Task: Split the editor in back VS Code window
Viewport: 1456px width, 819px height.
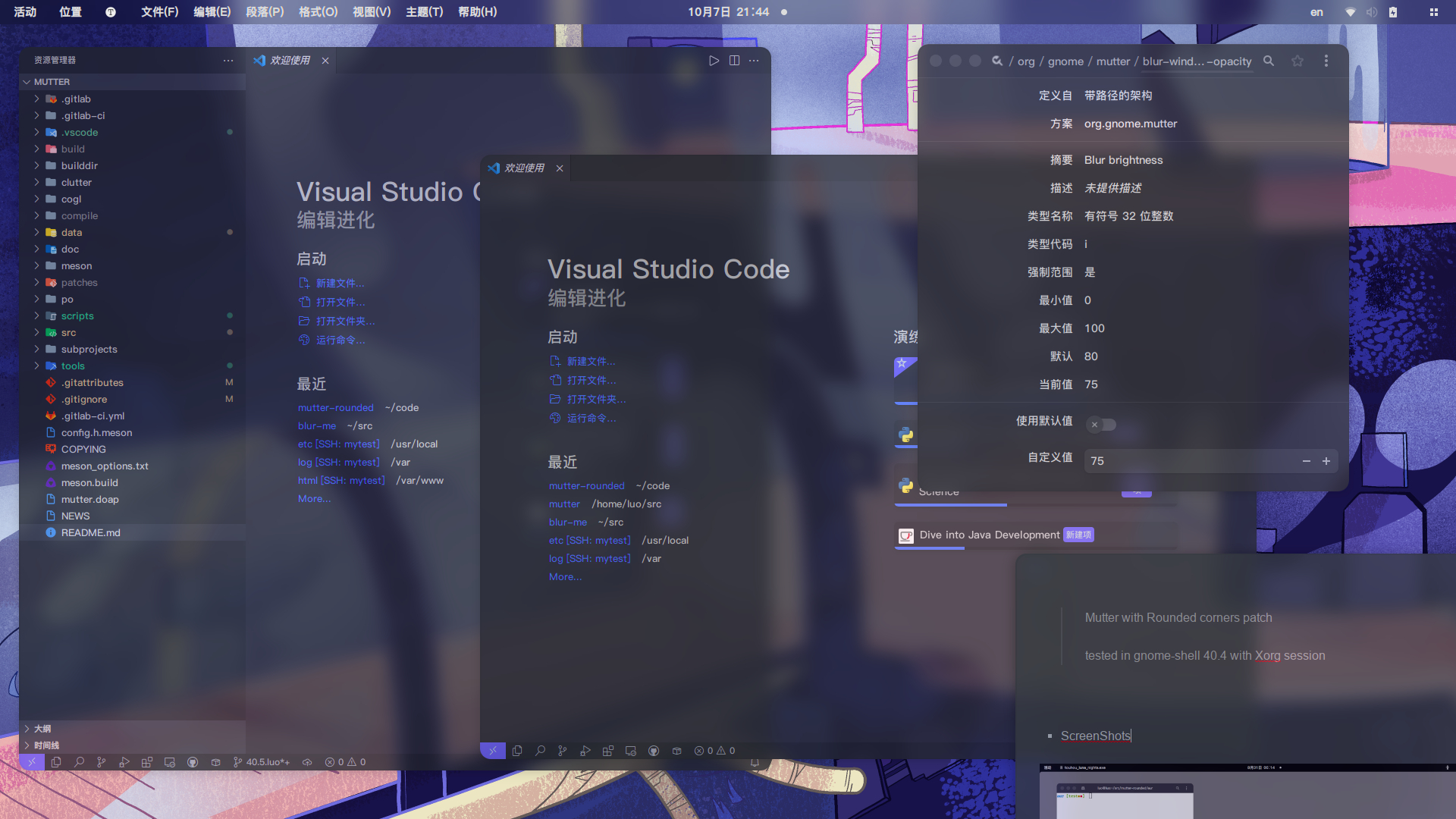Action: tap(734, 61)
